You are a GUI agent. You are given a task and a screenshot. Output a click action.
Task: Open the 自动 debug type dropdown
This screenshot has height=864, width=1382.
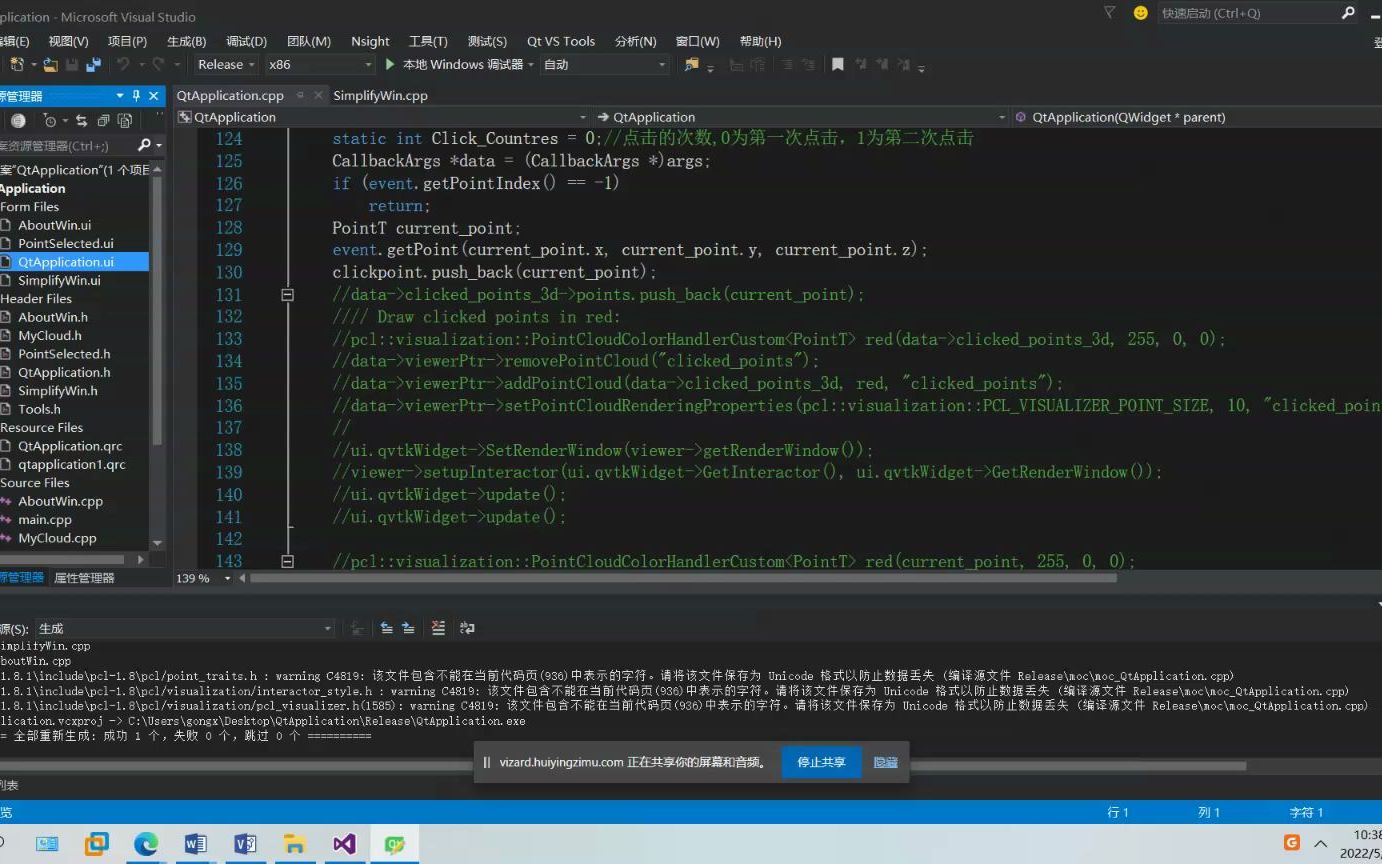pos(605,64)
